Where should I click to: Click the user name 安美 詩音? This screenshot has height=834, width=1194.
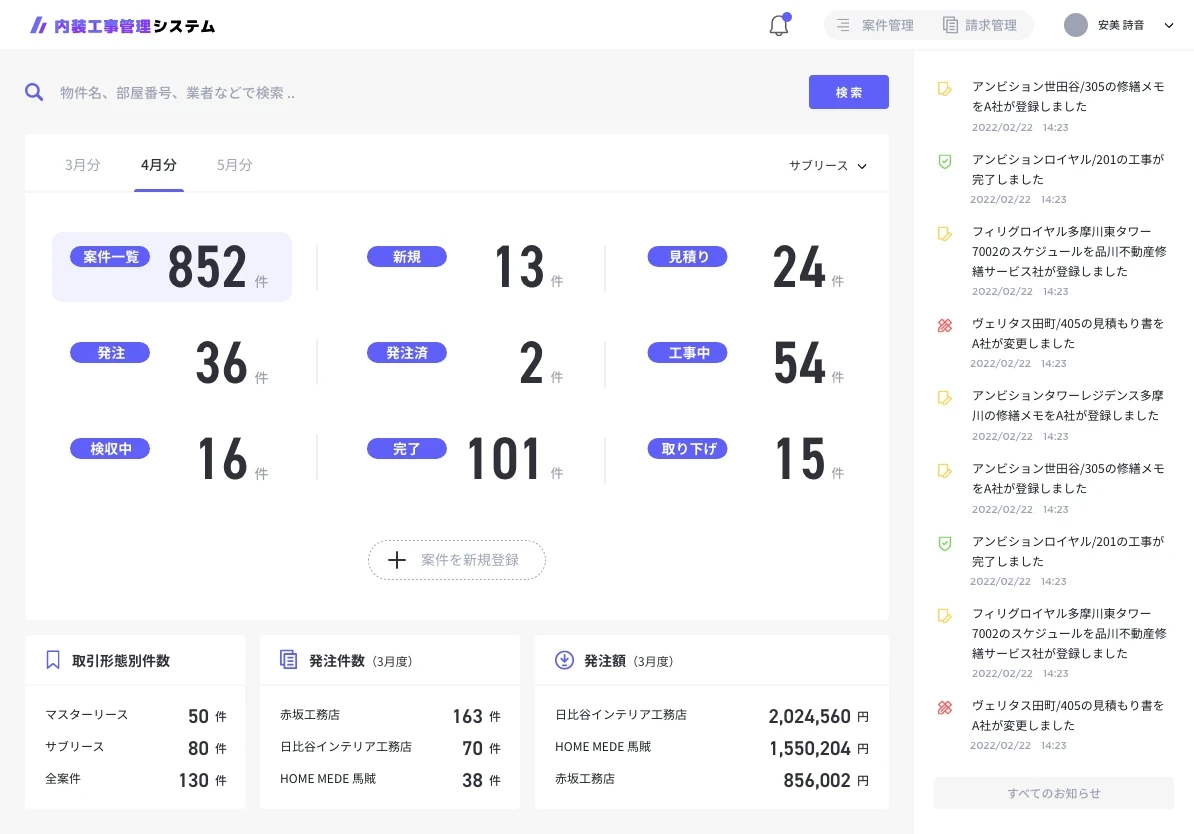point(1121,25)
